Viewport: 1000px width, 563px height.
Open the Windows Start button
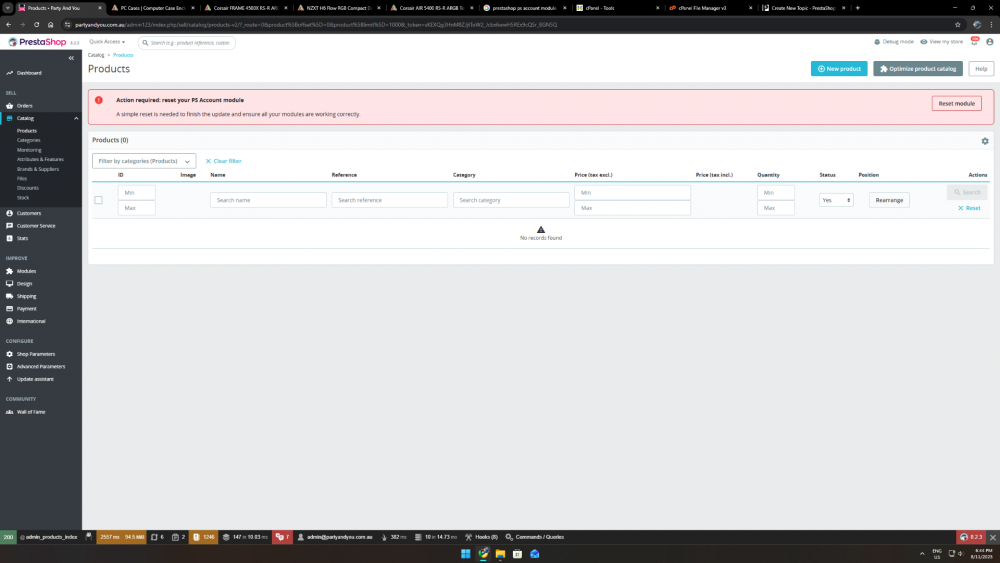coord(466,553)
